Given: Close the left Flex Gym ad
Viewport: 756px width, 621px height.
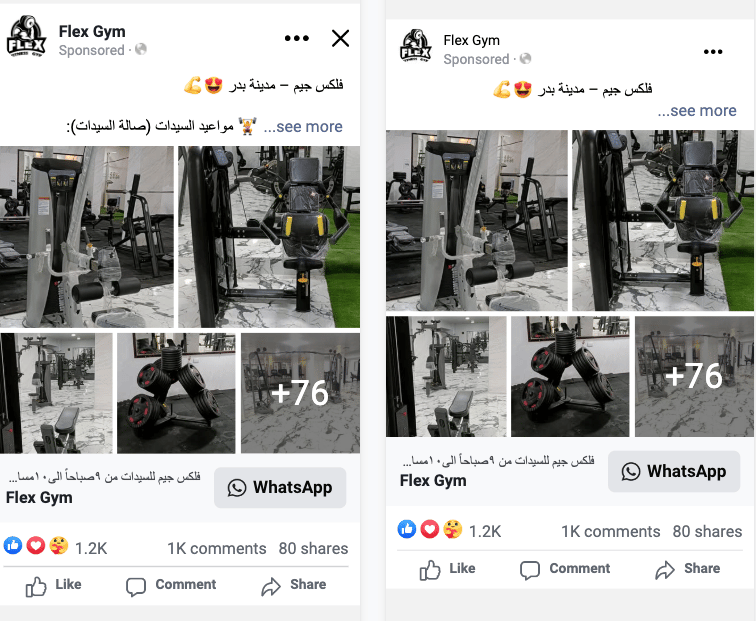Looking at the screenshot, I should [340, 38].
